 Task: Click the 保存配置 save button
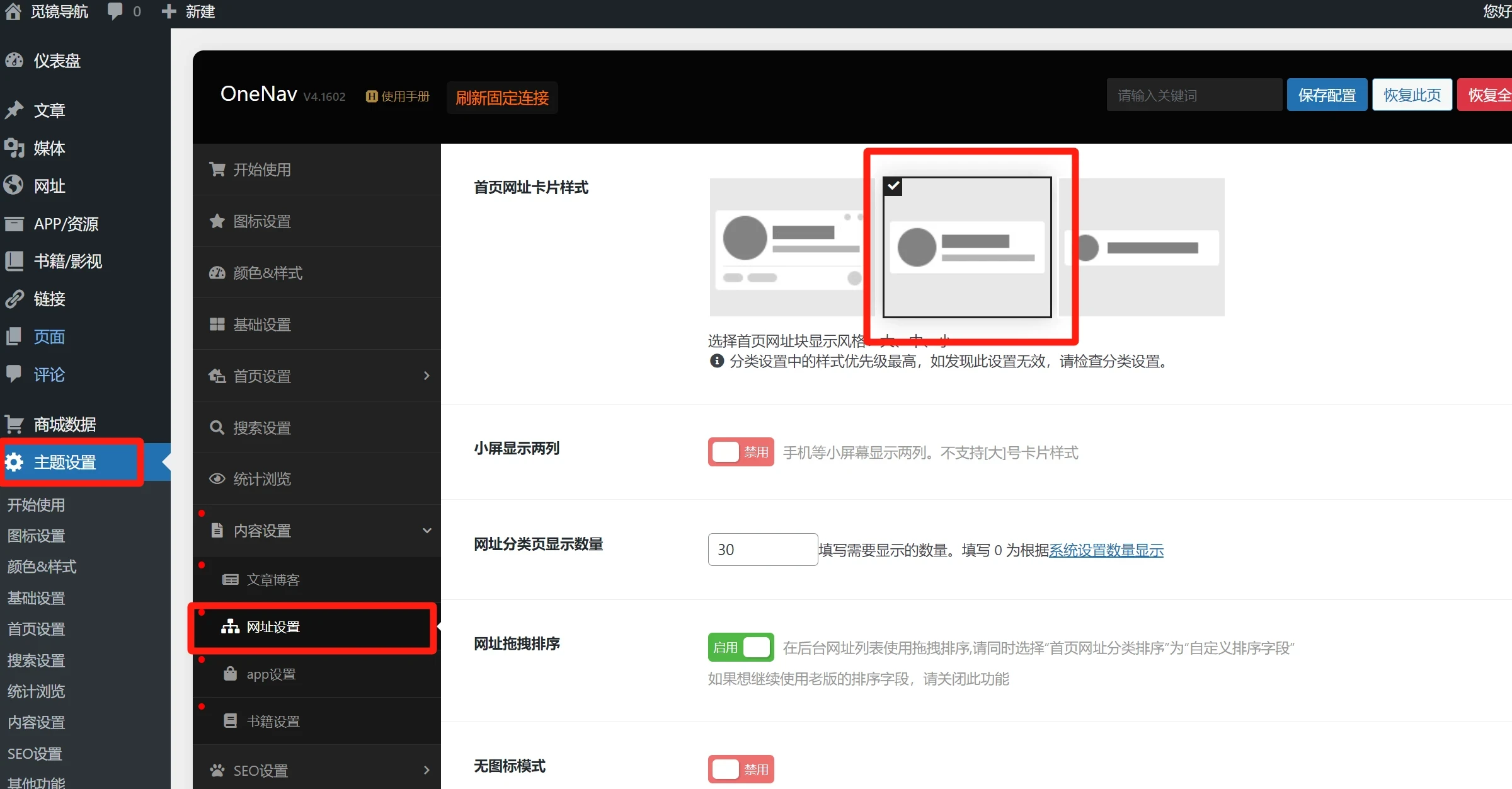[1327, 95]
